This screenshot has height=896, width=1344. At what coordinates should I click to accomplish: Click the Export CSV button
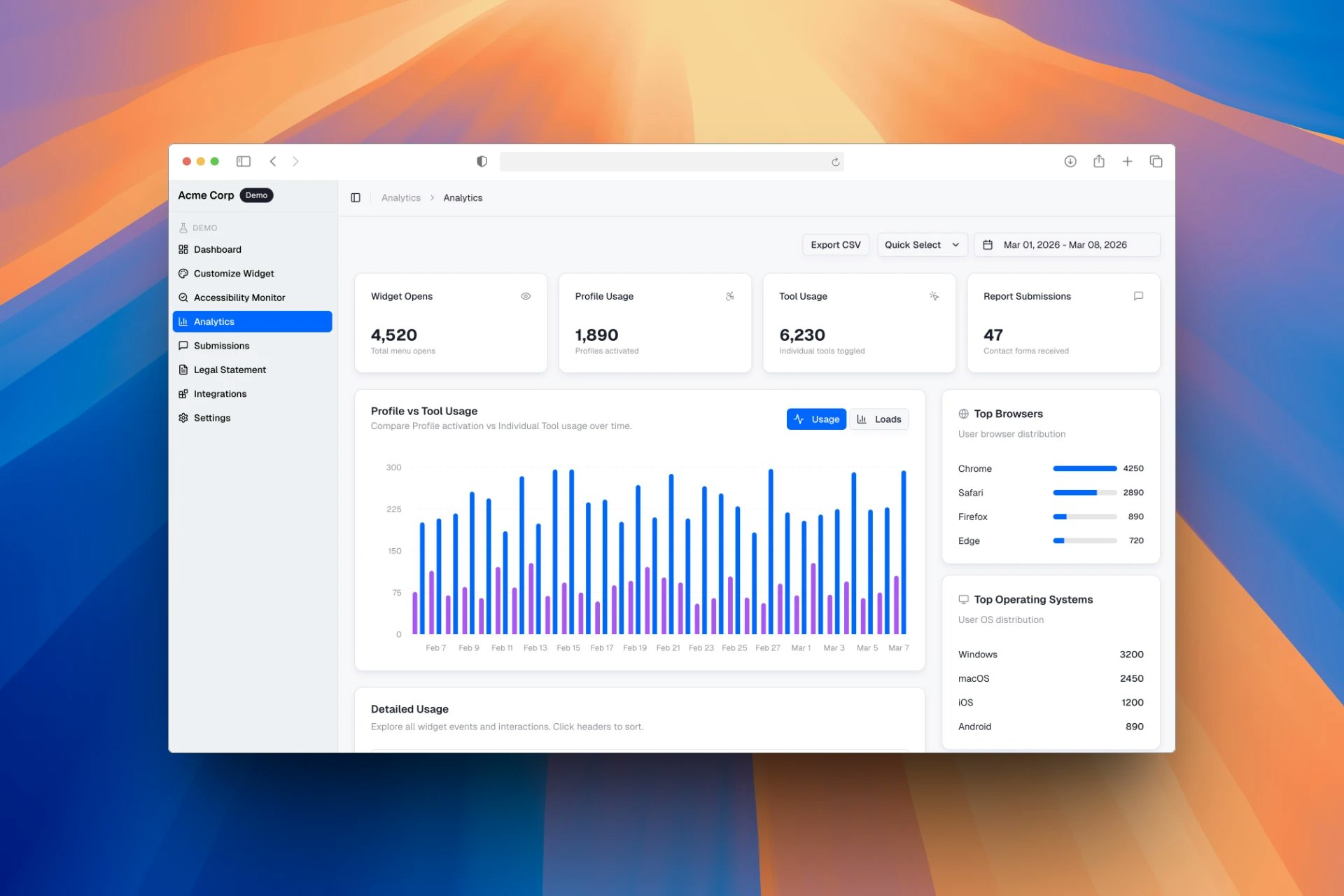pyautogui.click(x=835, y=245)
